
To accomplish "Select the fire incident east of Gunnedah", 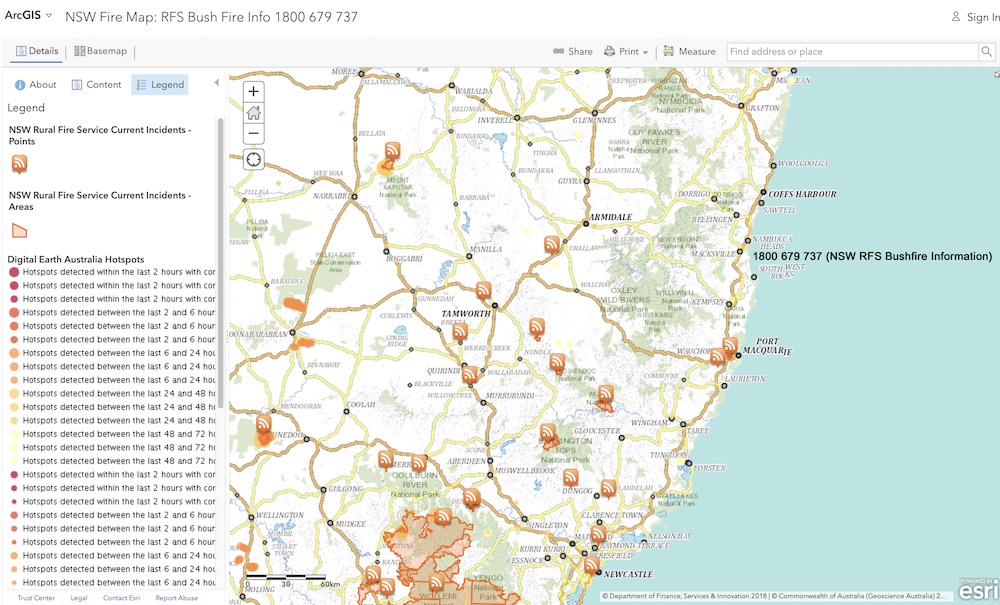I will click(483, 291).
